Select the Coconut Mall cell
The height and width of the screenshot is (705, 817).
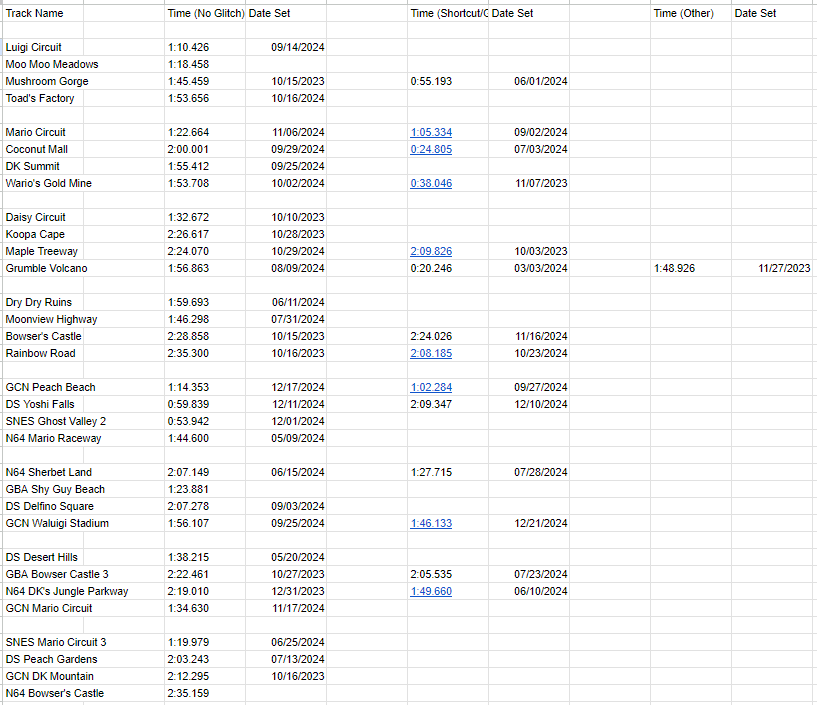(43, 150)
